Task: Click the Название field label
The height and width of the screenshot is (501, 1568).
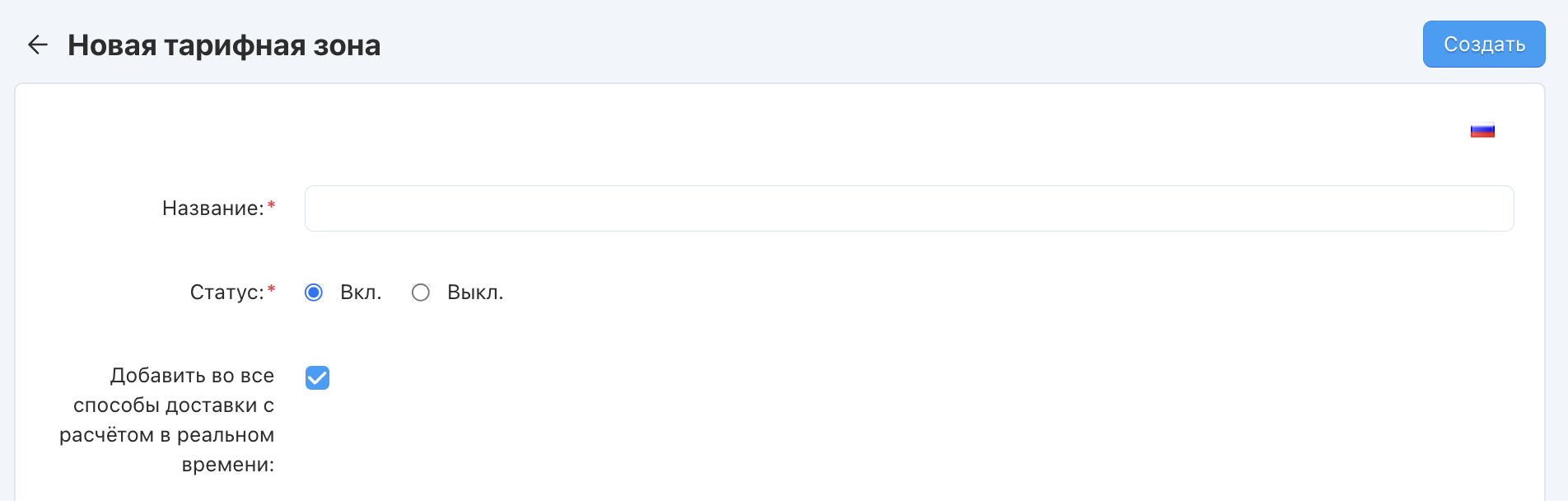Action: tap(212, 208)
